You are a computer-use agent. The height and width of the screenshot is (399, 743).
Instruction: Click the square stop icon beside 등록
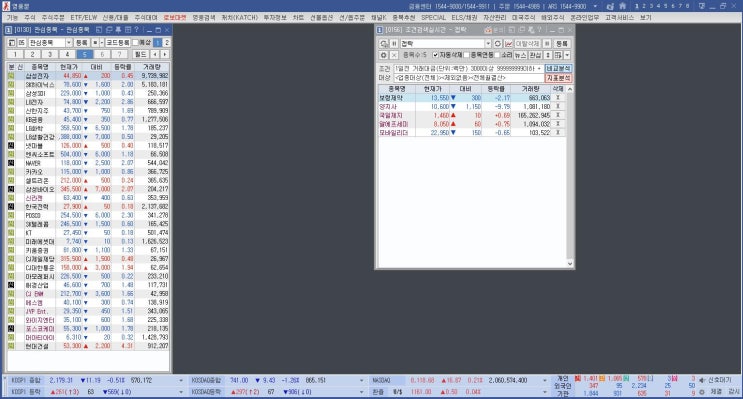coord(95,43)
